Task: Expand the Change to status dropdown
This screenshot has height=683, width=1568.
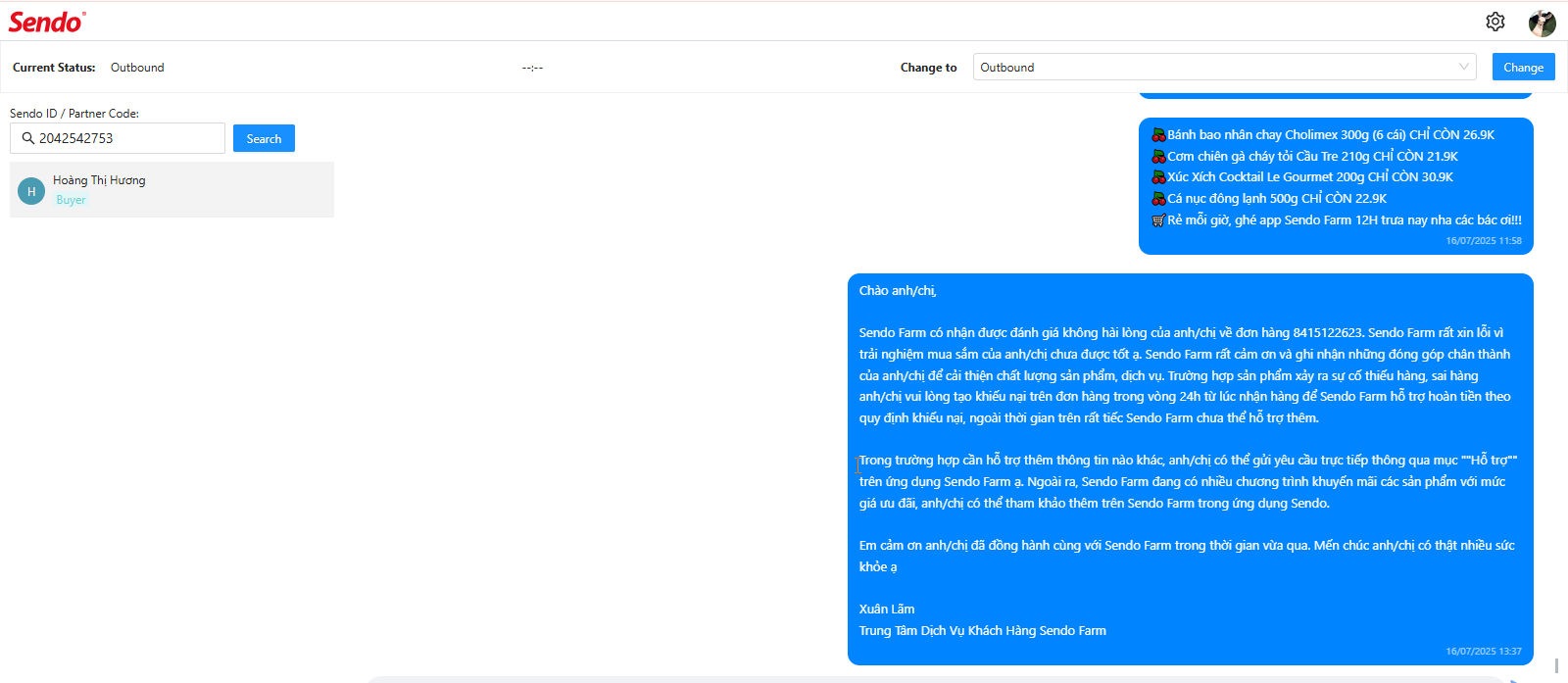Action: point(1224,67)
